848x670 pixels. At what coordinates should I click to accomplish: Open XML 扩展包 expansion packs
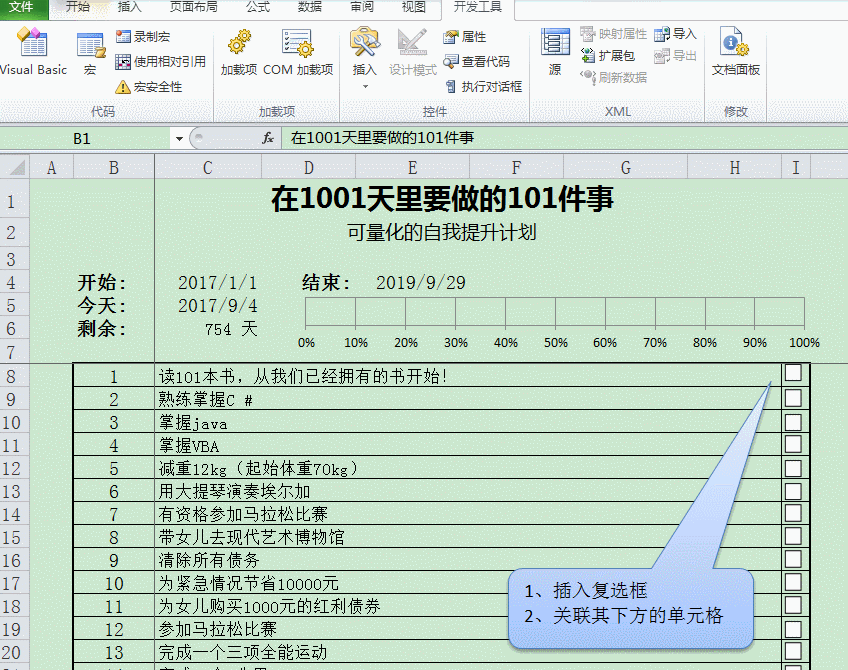[x=607, y=56]
